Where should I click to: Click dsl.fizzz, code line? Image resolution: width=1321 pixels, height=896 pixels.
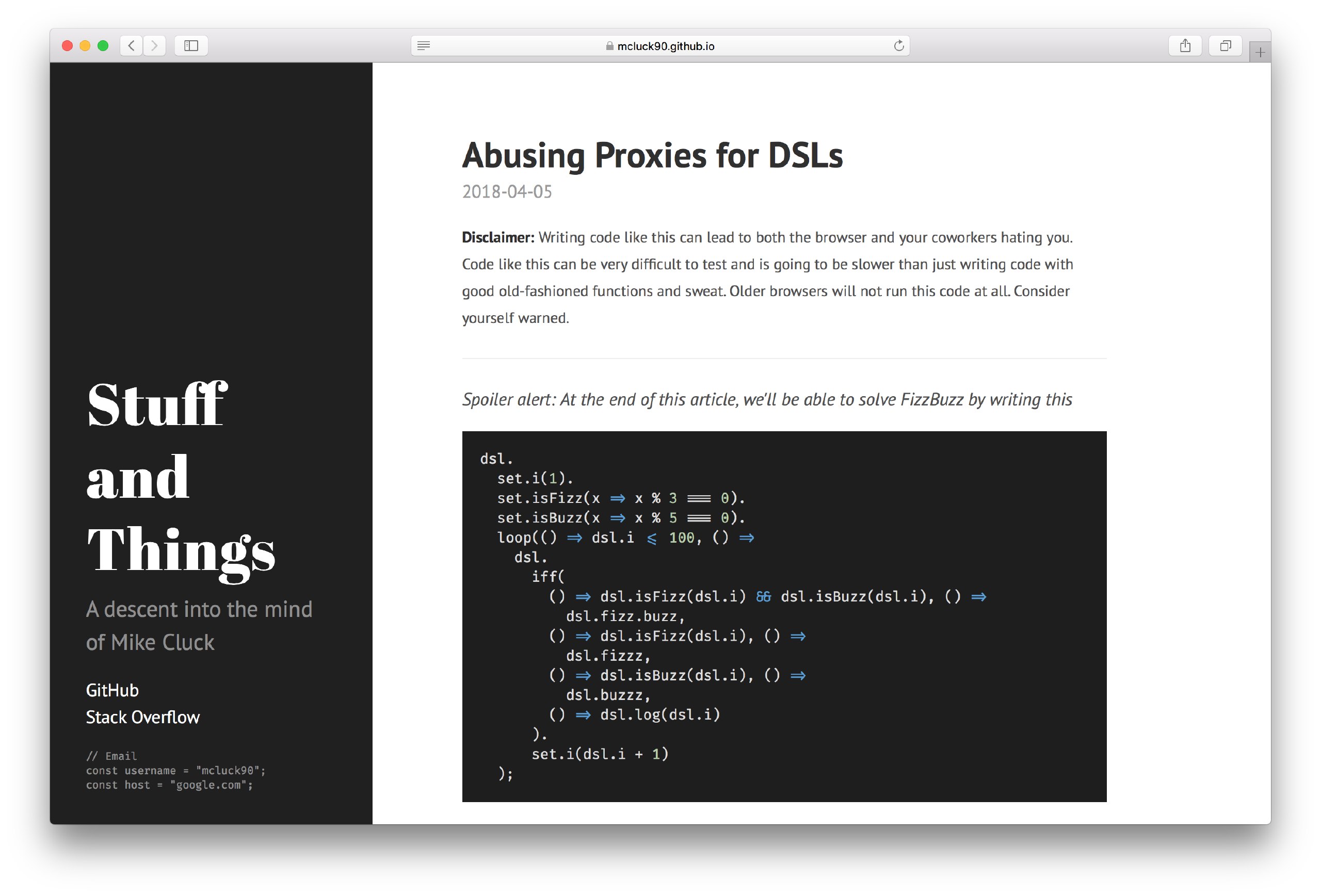point(608,656)
